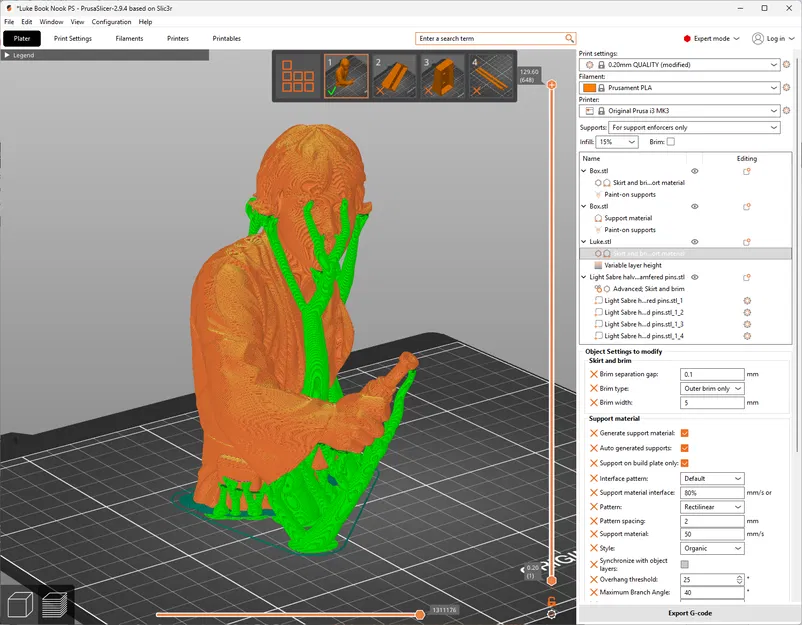Click the slider settings gear at bottom
This screenshot has height=625, width=802.
coord(551,613)
